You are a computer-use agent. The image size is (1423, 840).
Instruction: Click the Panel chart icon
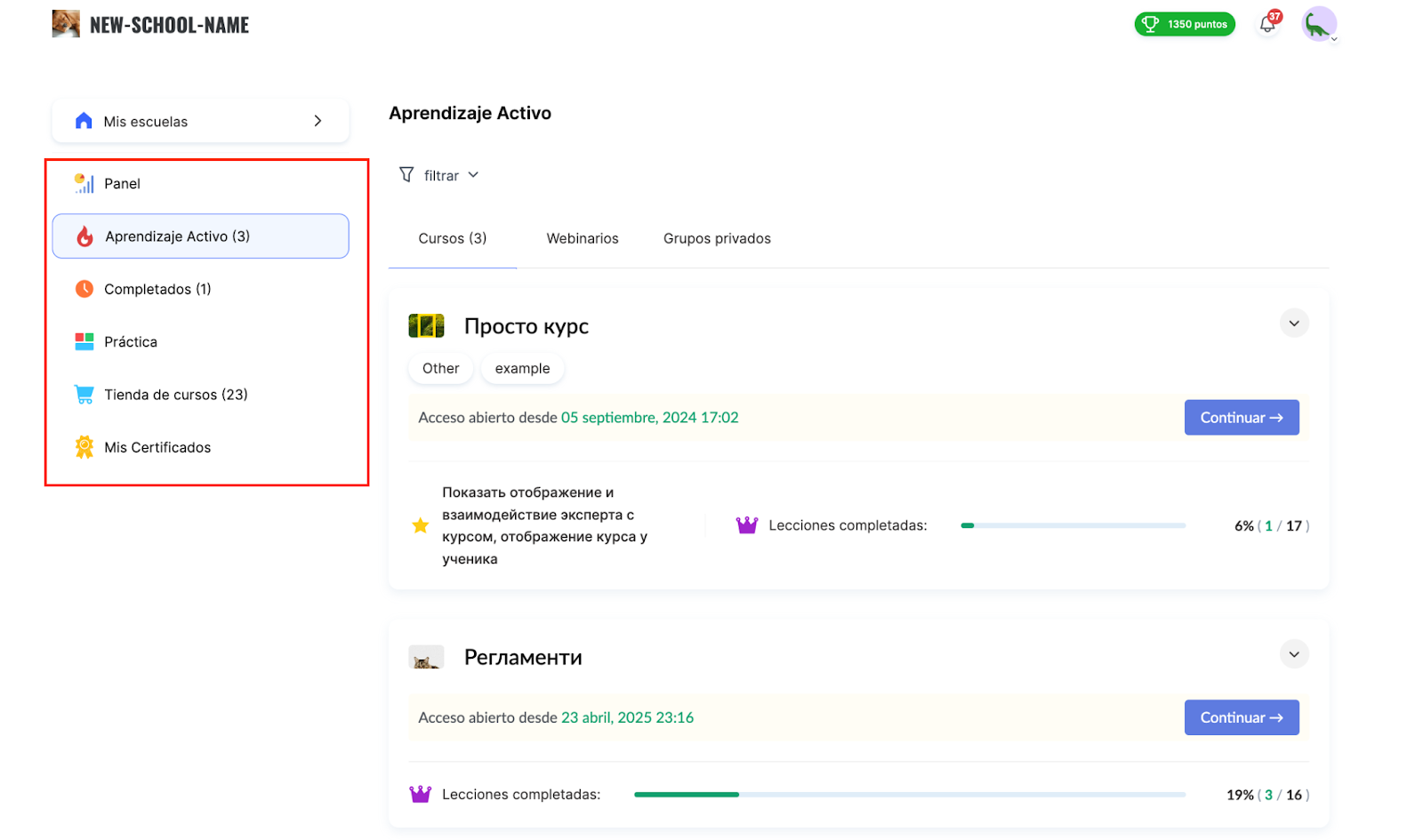click(x=84, y=183)
